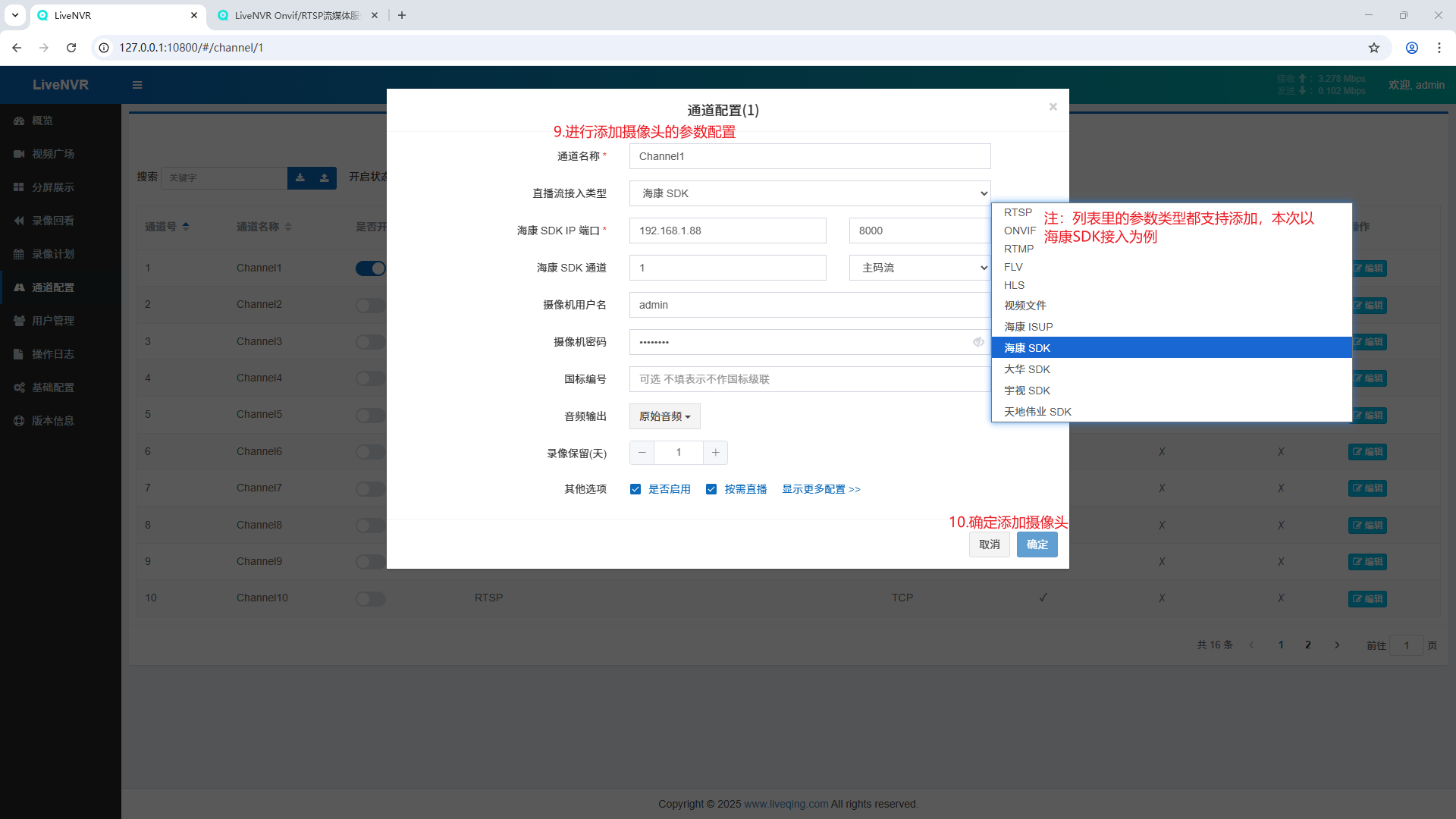This screenshot has height=819, width=1456.
Task: Close the 通道配置 dialog with X
Action: coord(1053,107)
